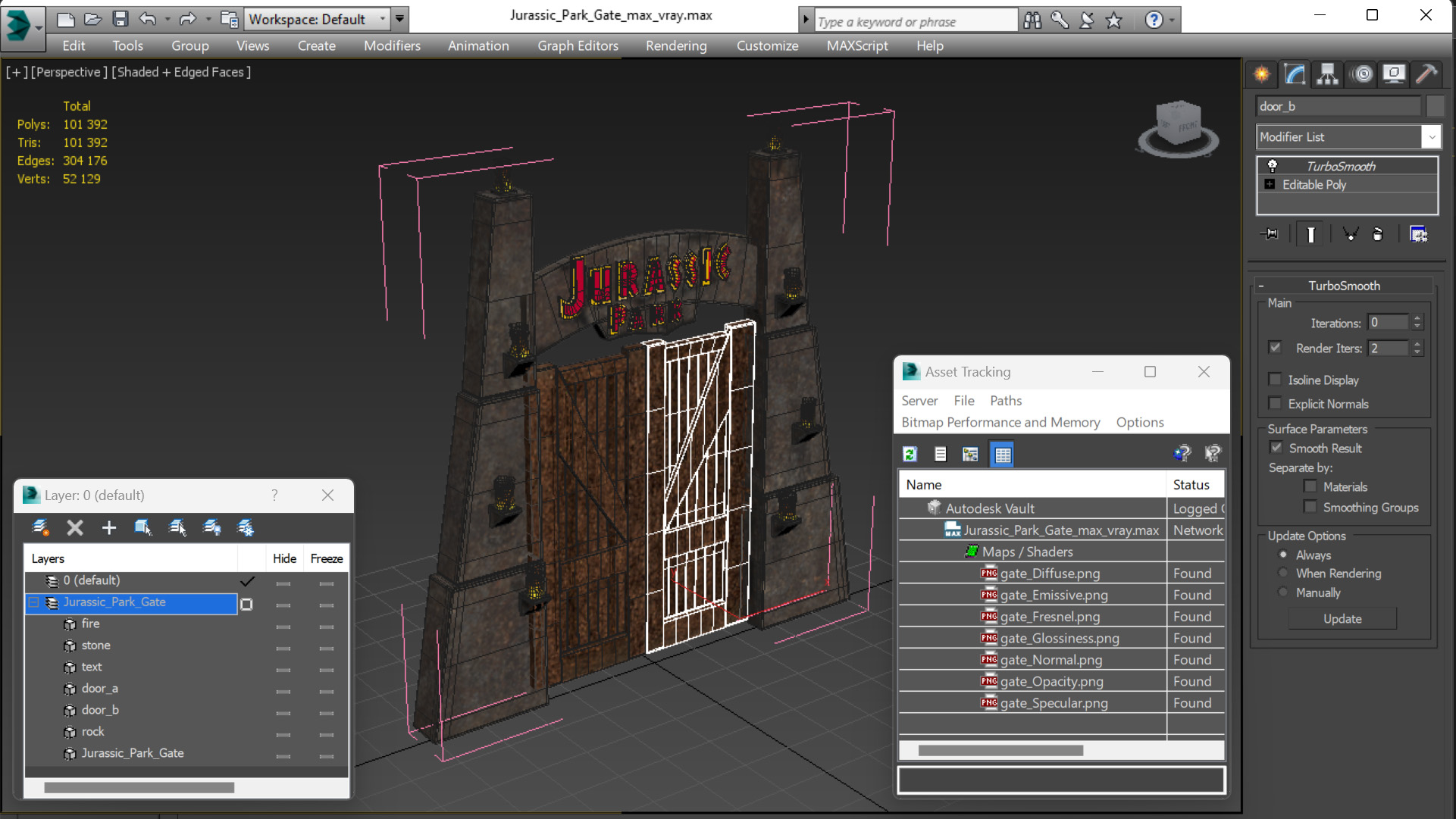
Task: Click Configure Modifier Sets icon
Action: [x=1418, y=234]
